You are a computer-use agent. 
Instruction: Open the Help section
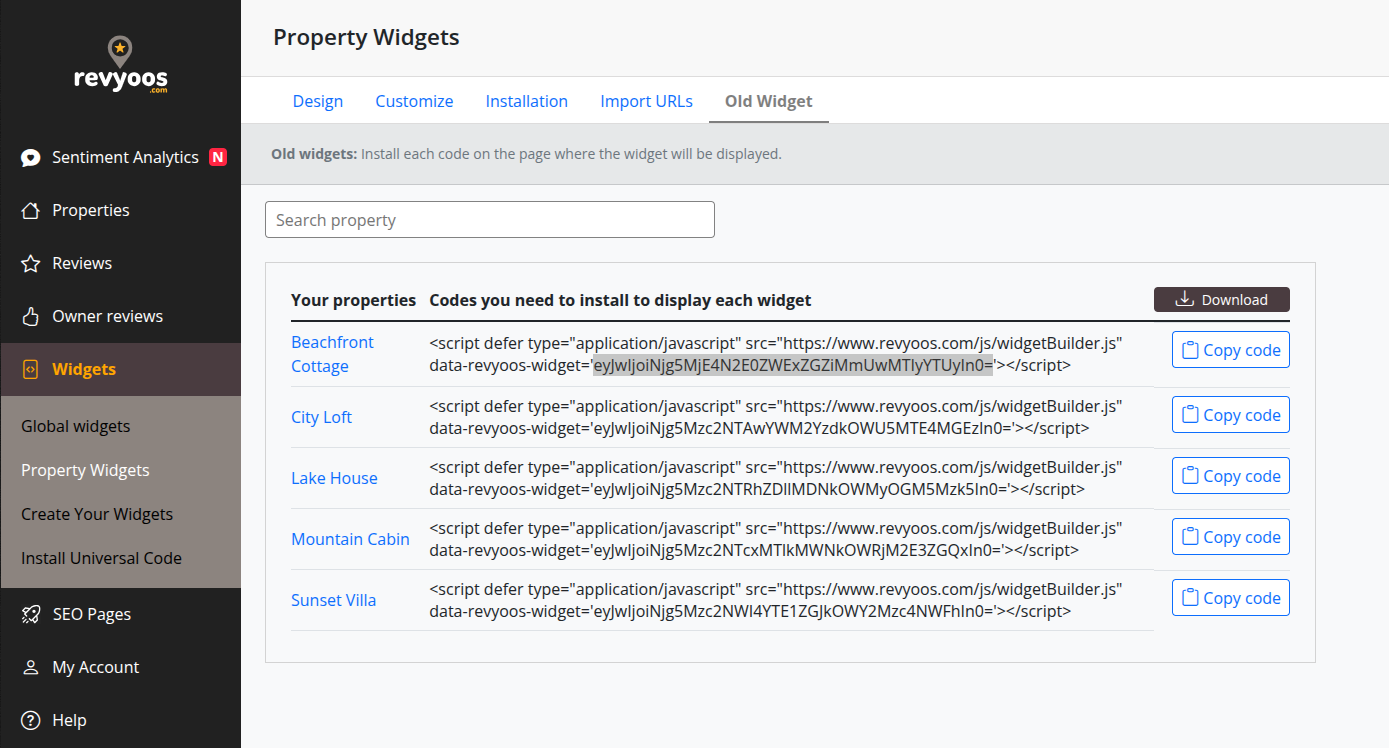pyautogui.click(x=120, y=720)
